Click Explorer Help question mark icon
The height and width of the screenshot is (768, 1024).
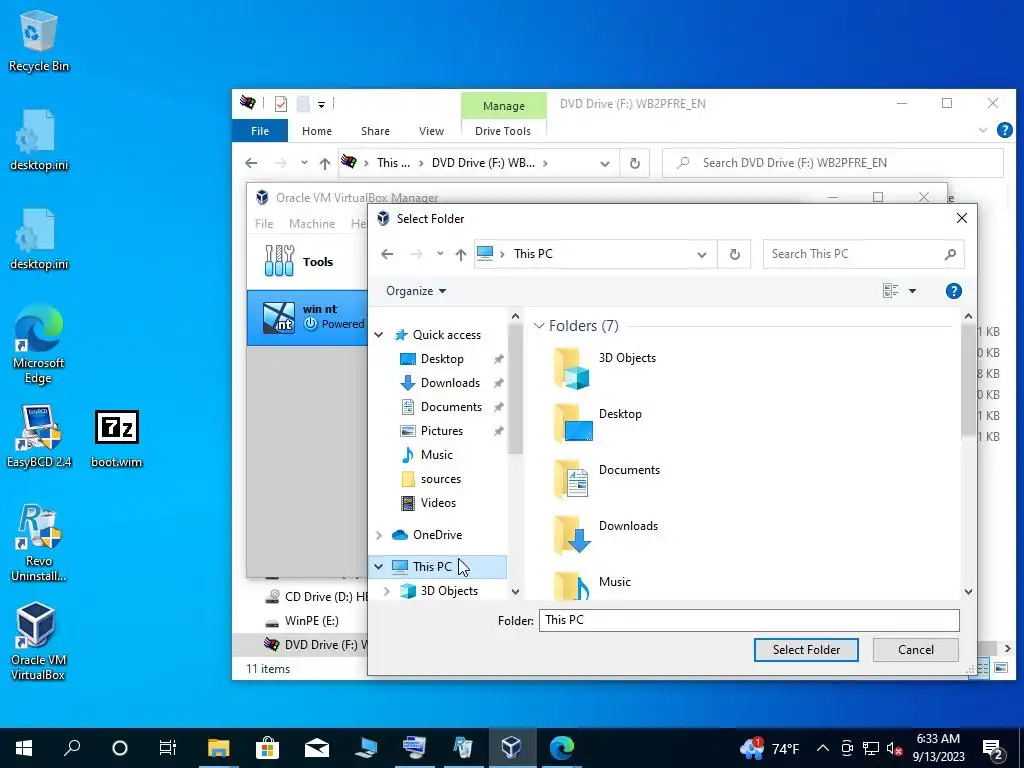pyautogui.click(x=1004, y=131)
